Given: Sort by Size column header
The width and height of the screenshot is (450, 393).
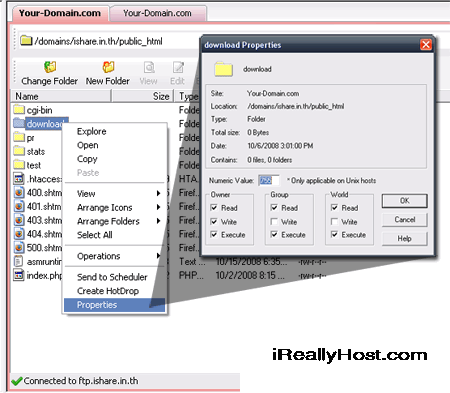Looking at the screenshot, I should [x=142, y=96].
